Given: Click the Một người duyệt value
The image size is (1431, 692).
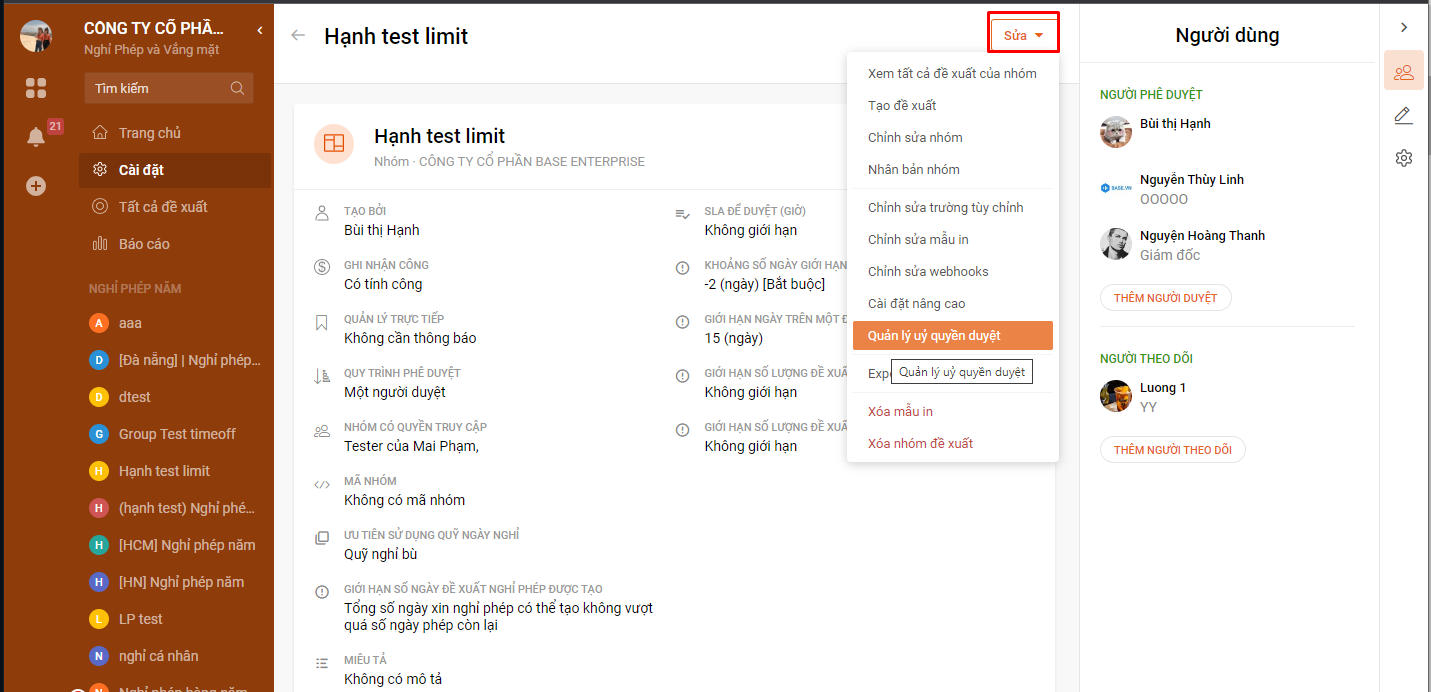Looking at the screenshot, I should click(x=395, y=392).
